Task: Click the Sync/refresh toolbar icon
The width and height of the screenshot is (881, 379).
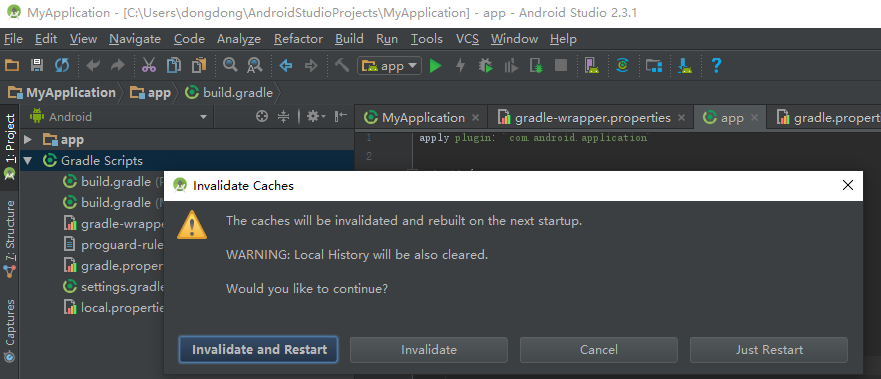Action: pos(62,66)
